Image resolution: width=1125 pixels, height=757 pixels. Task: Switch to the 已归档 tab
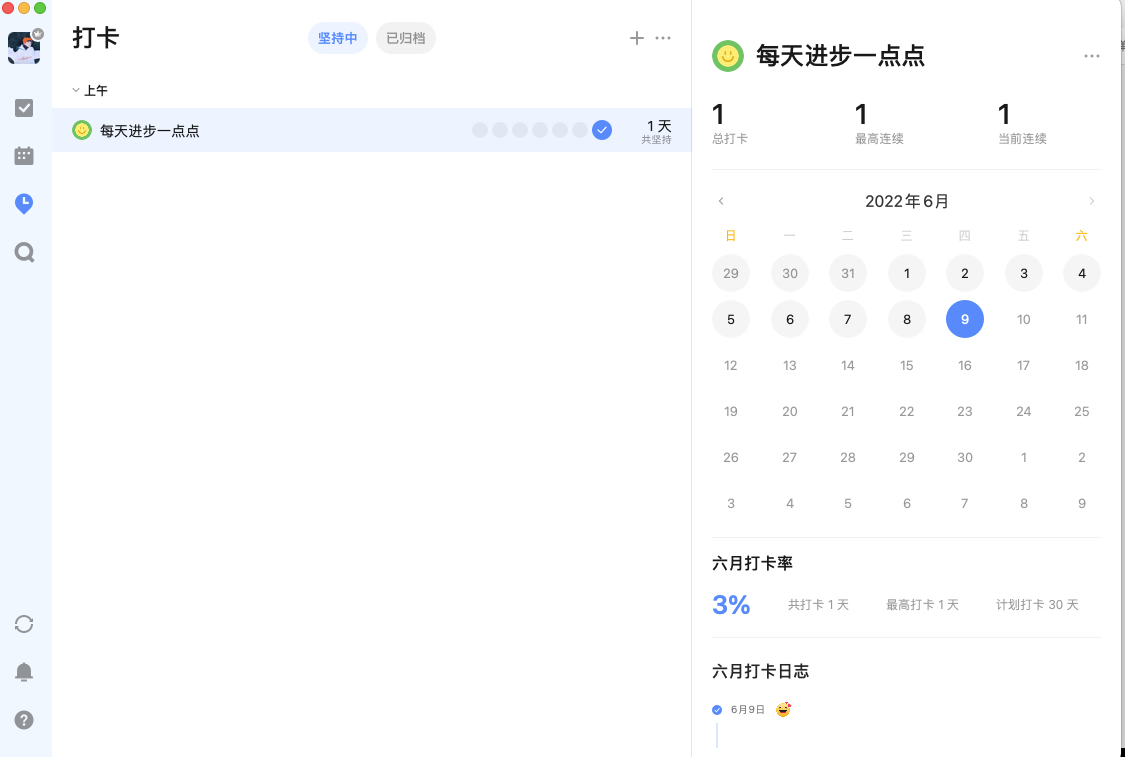tap(405, 37)
